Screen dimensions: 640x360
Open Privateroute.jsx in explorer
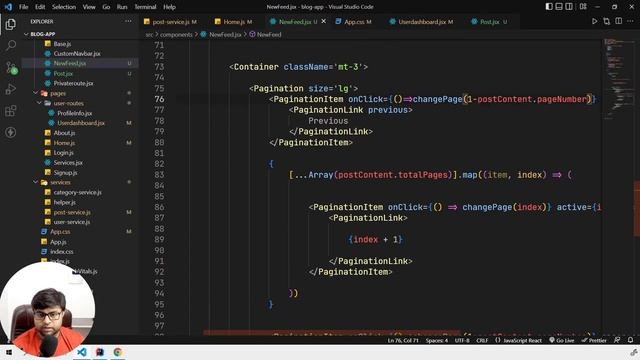73,83
